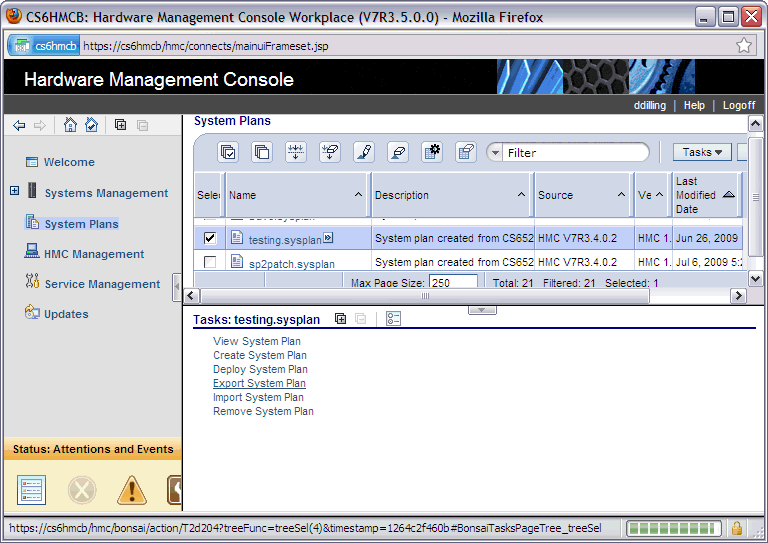Click the horizontal scrollbar thumb
Viewport: 768px width, 543px height.
pyautogui.click(x=425, y=296)
